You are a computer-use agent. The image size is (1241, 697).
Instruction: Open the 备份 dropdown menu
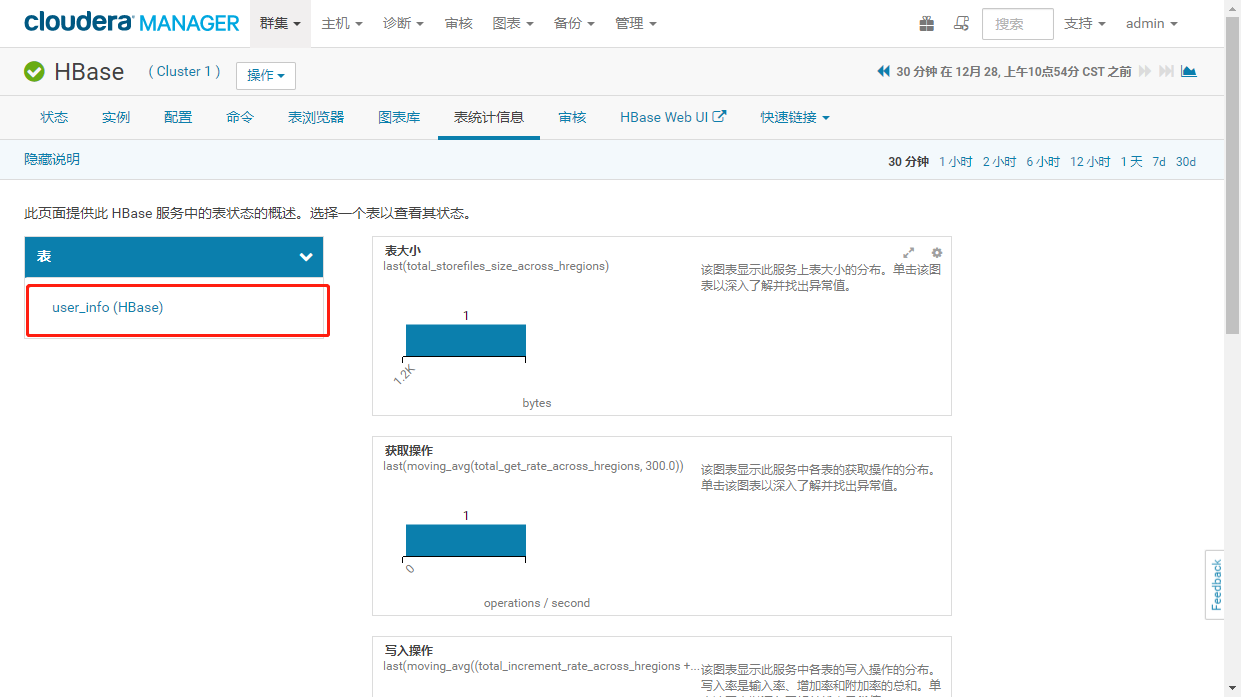pyautogui.click(x=574, y=23)
